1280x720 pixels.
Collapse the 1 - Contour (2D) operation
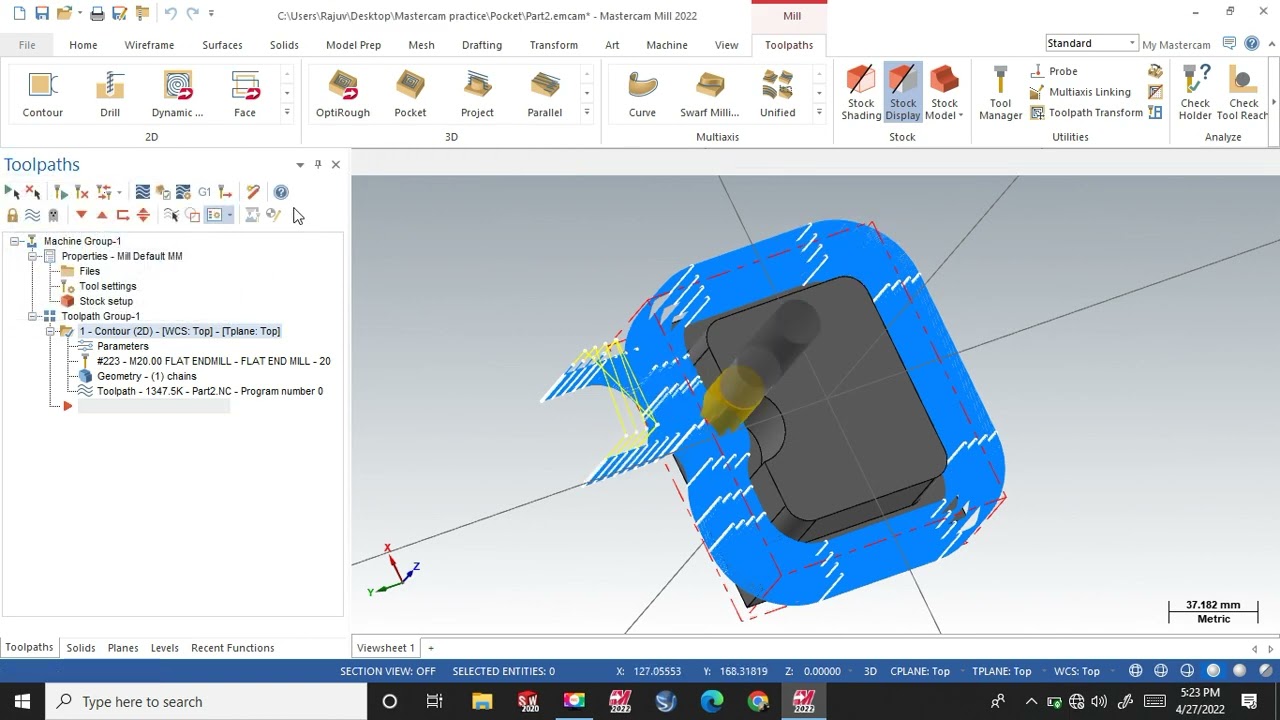[50, 331]
